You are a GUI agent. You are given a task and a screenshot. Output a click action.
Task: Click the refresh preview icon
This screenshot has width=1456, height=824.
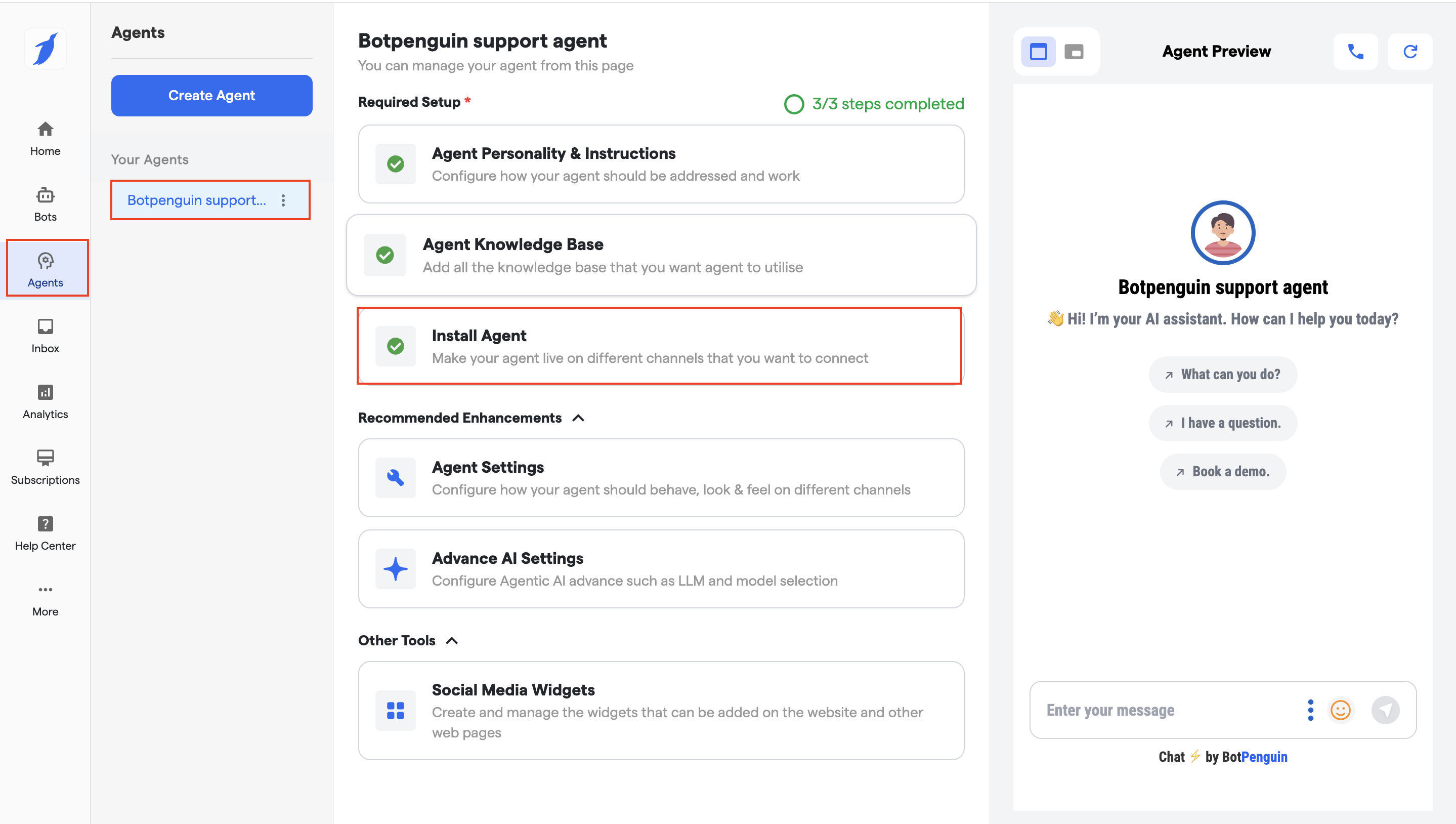tap(1409, 52)
